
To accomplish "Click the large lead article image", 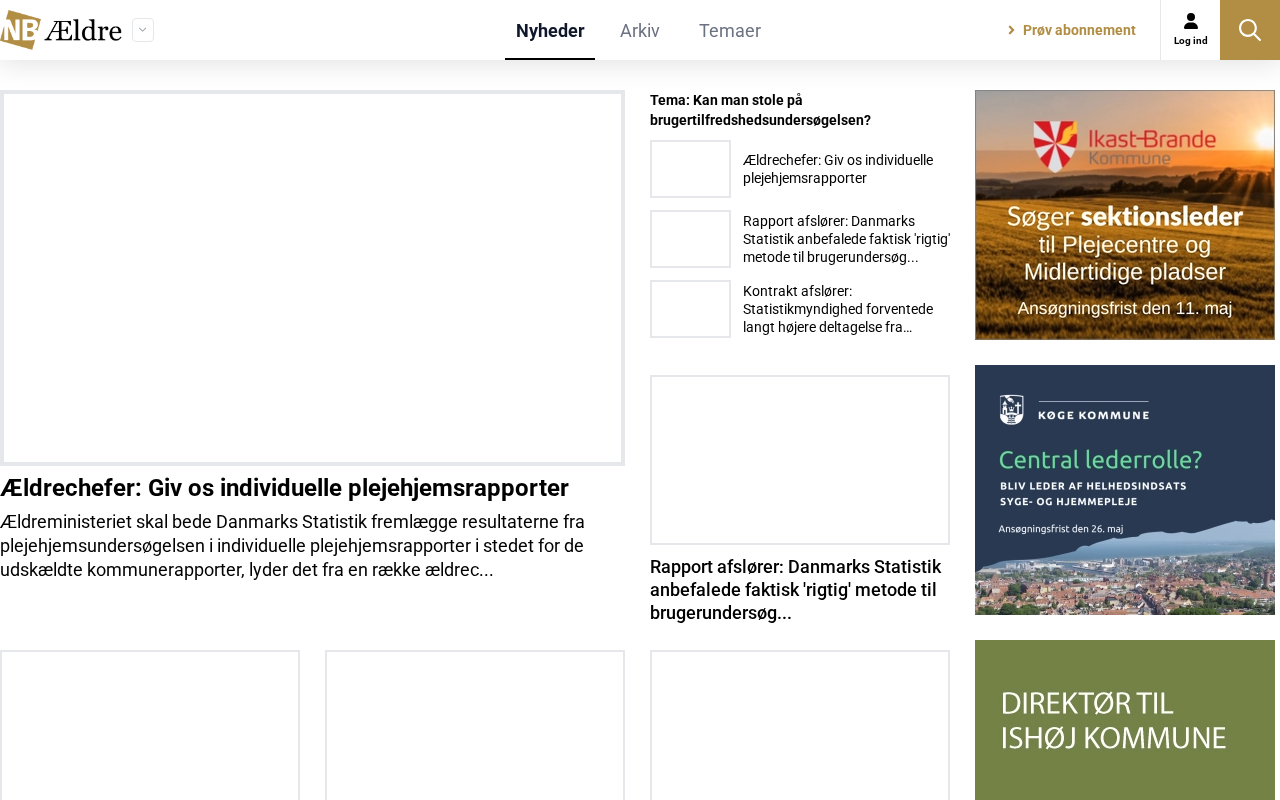I will (312, 278).
